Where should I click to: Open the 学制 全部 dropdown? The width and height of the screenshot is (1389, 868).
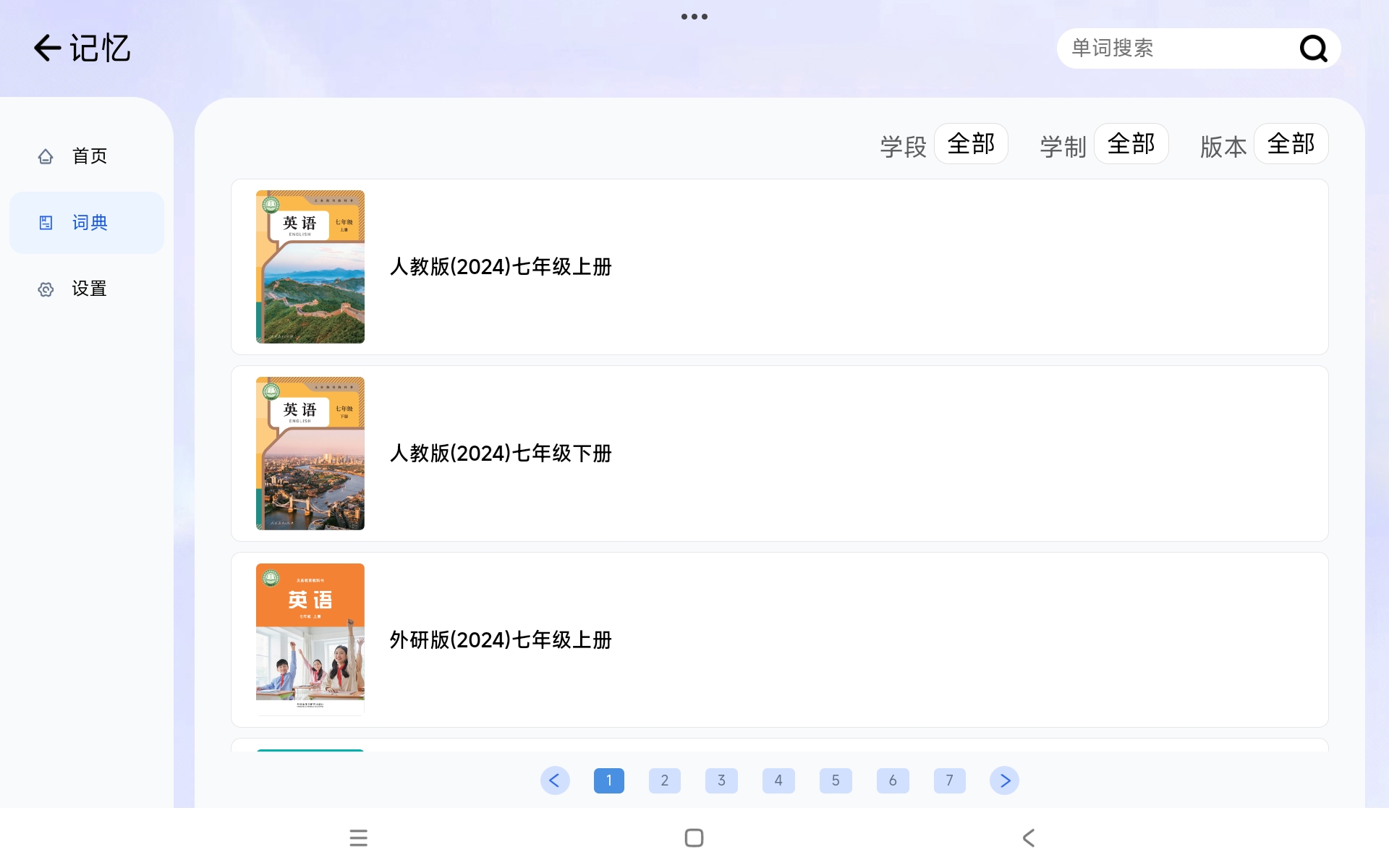point(1131,144)
